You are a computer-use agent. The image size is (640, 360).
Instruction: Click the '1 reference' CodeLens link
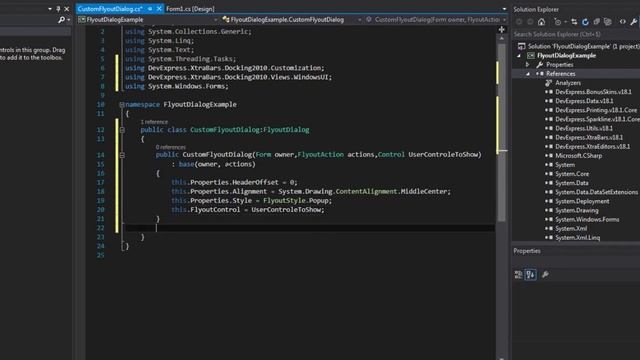(154, 122)
